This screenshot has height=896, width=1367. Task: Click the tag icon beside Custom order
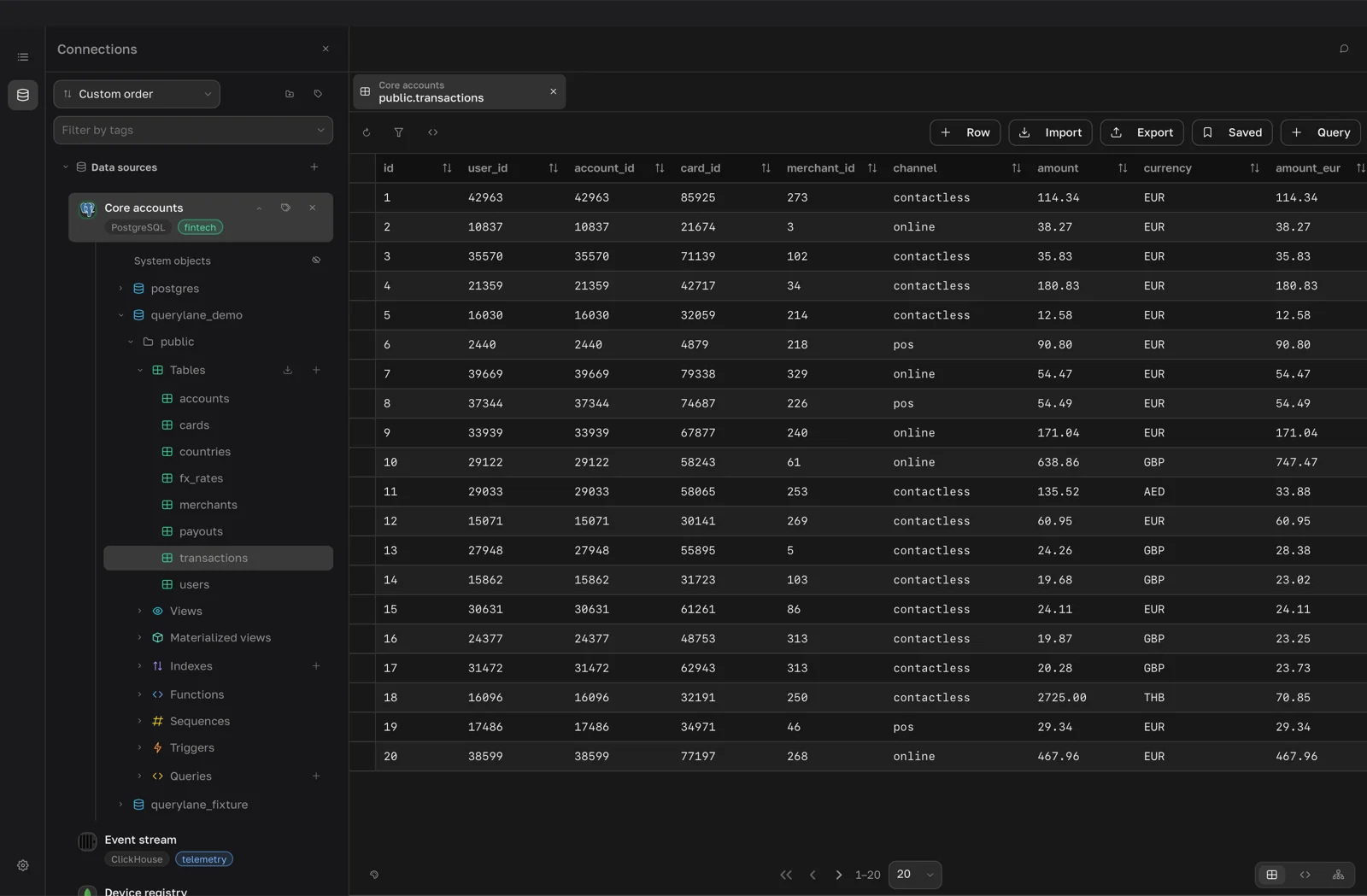point(318,94)
